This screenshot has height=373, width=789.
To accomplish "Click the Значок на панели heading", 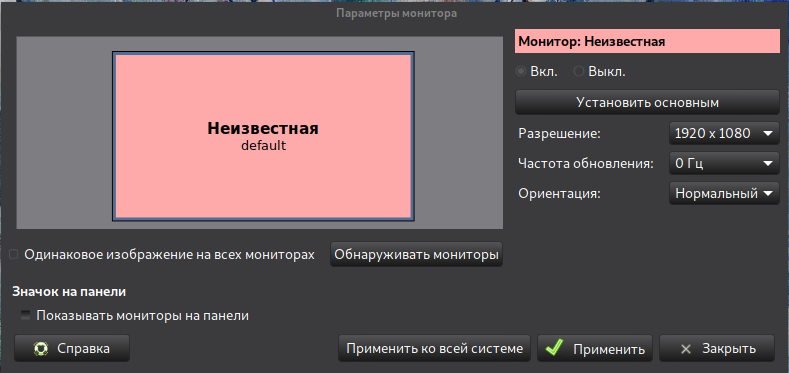I will [x=69, y=291].
